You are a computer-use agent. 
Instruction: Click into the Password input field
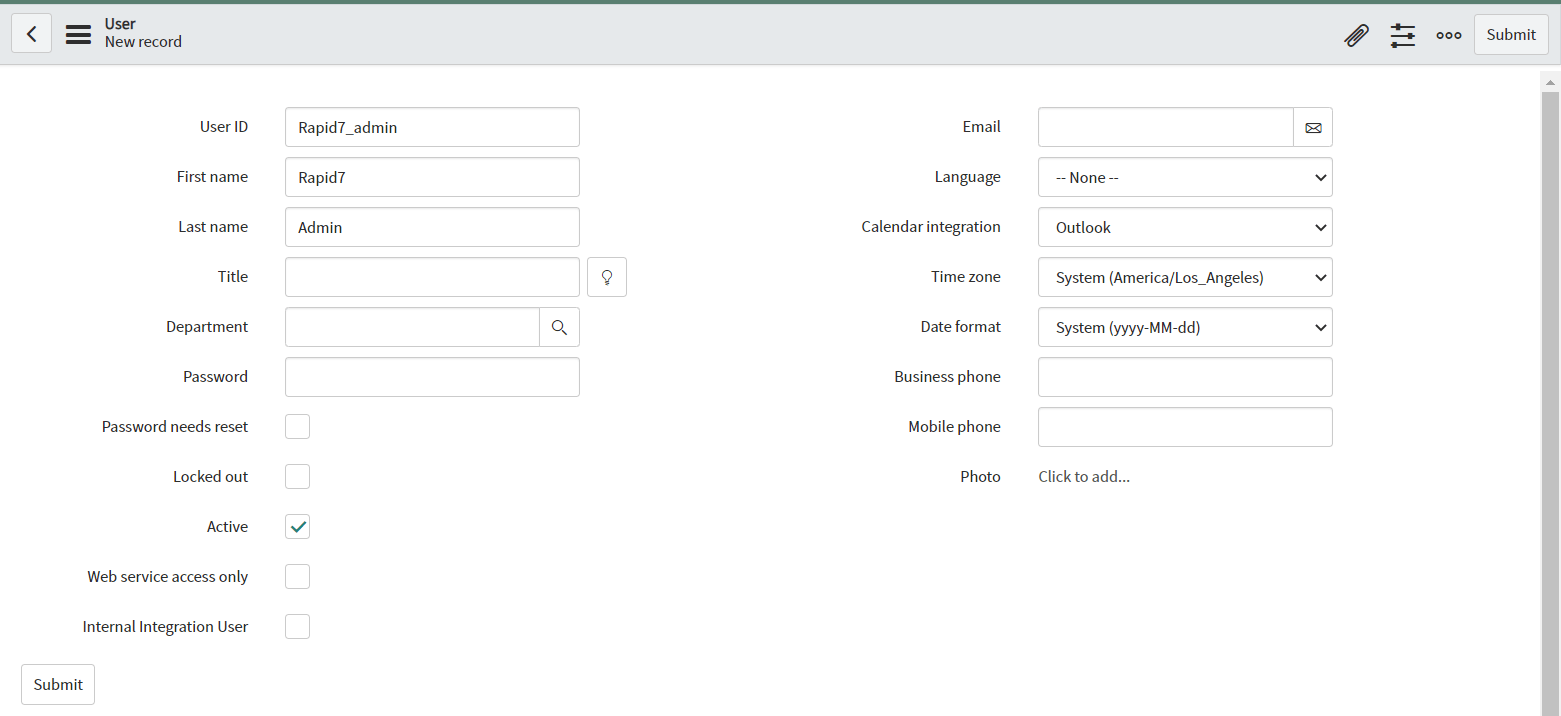432,377
